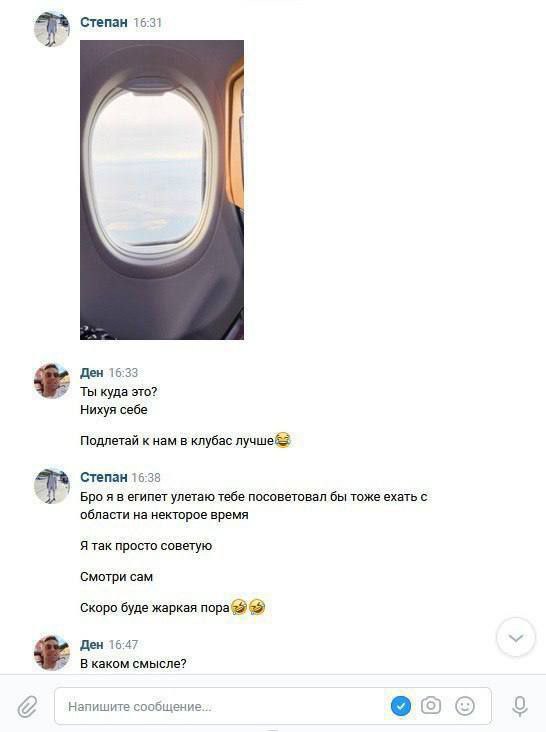Open Ден profile name link at 16:33
Screen dimensions: 546x732
coord(91,373)
